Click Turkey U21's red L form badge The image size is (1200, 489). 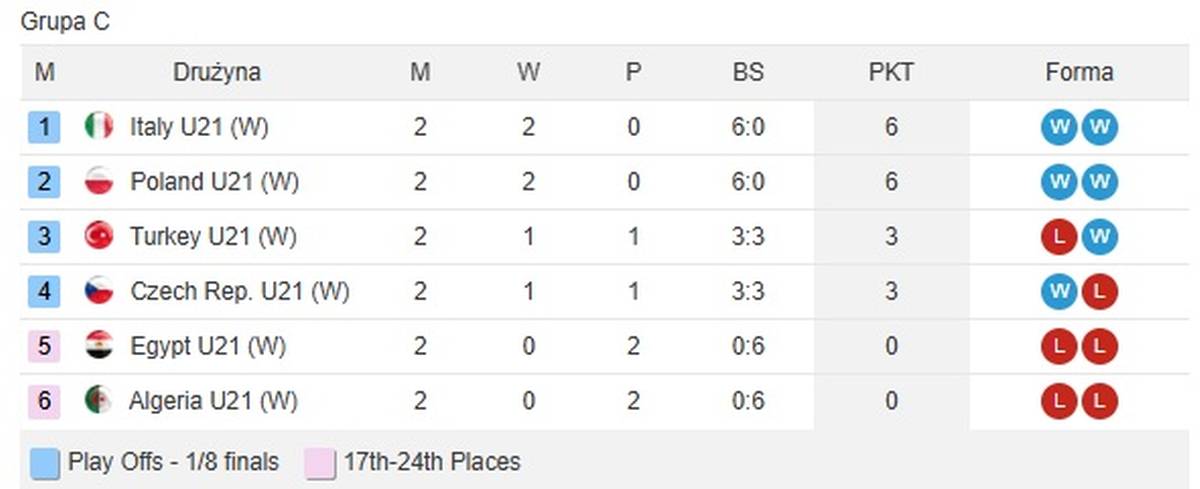tap(1059, 237)
